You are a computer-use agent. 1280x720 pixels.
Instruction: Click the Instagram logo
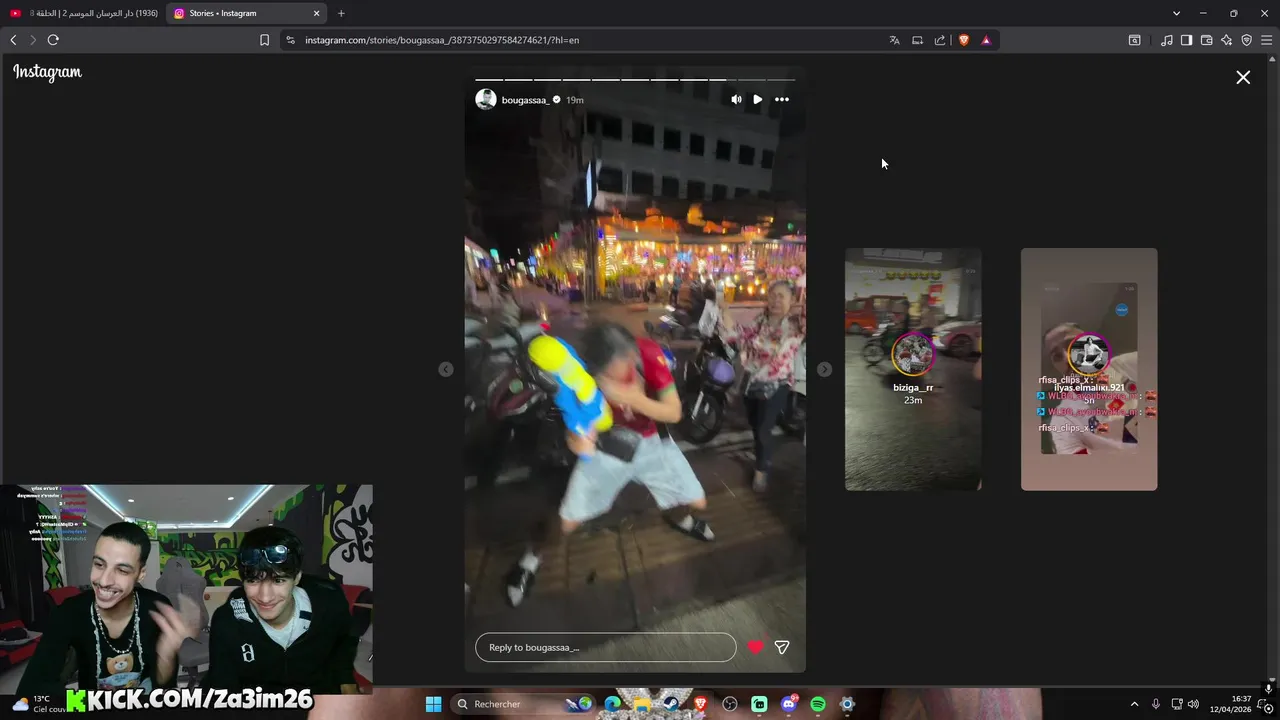(x=47, y=72)
